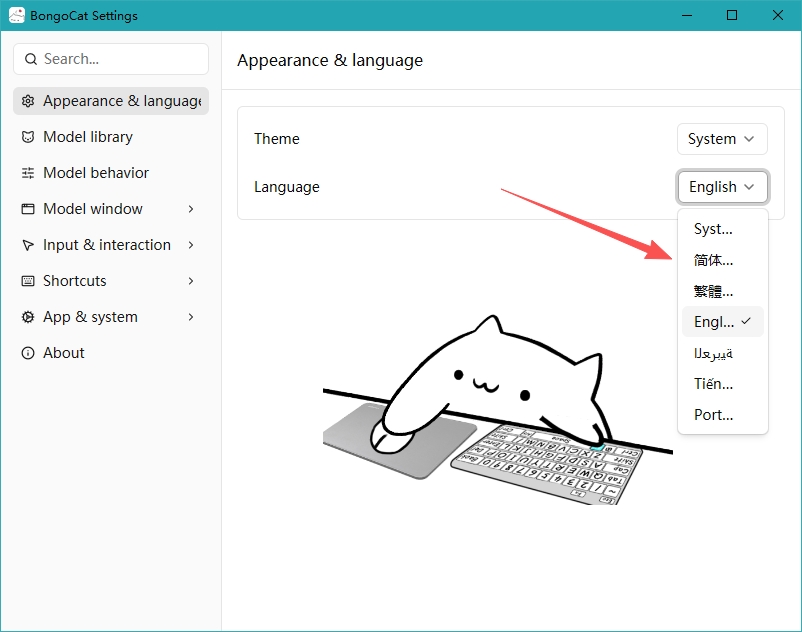Open Input & interaction section
This screenshot has height=632, width=802.
pyautogui.click(x=111, y=245)
